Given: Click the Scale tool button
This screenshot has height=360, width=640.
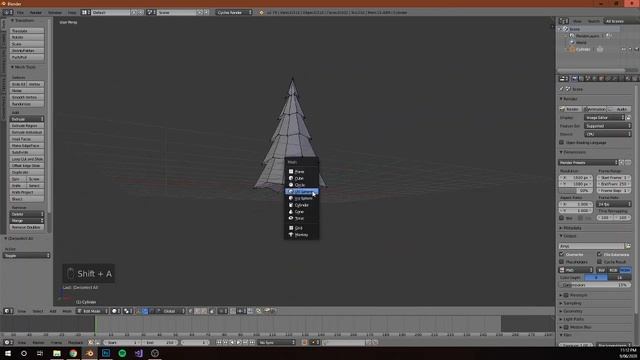Looking at the screenshot, I should coord(27,44).
